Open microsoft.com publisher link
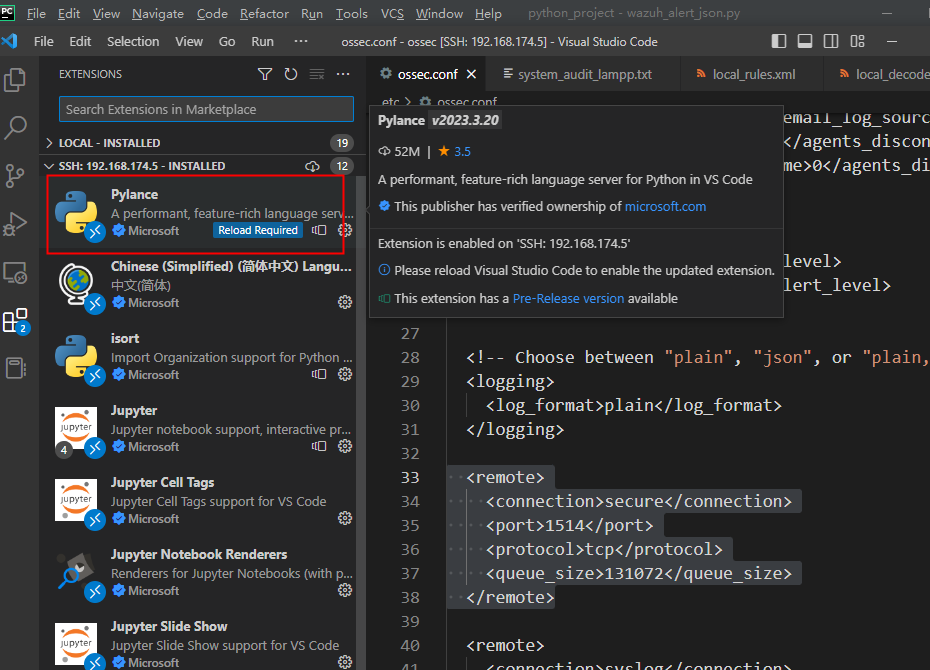Image resolution: width=930 pixels, height=670 pixels. coord(665,206)
